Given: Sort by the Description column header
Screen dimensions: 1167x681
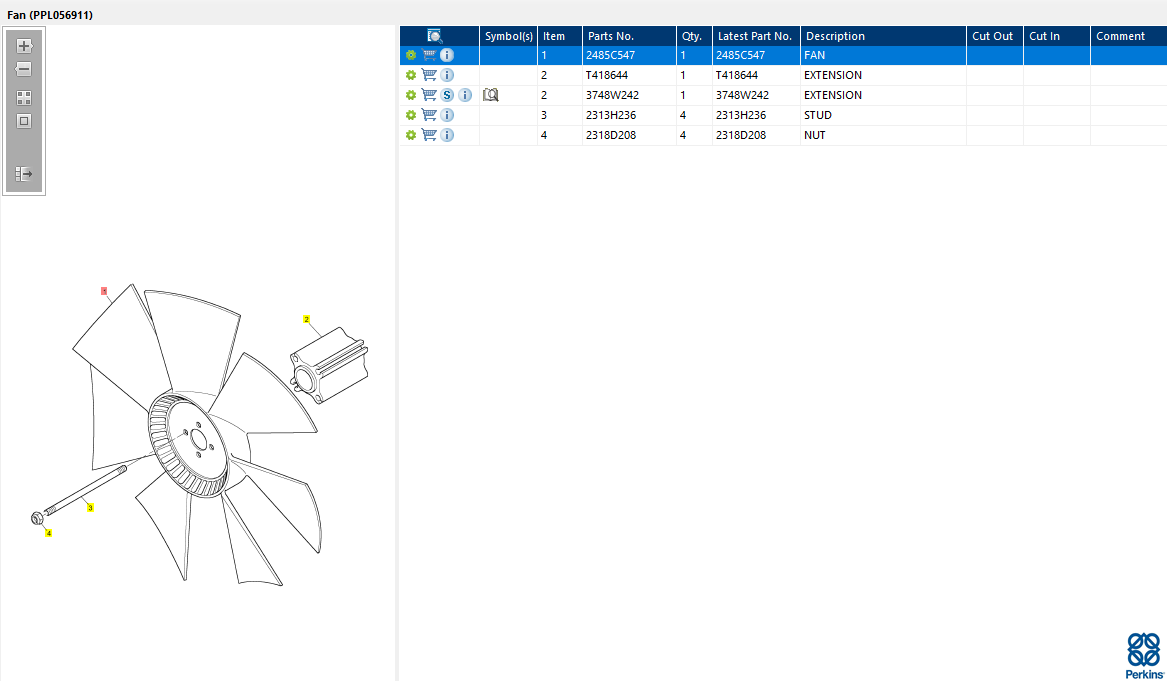Looking at the screenshot, I should point(883,36).
